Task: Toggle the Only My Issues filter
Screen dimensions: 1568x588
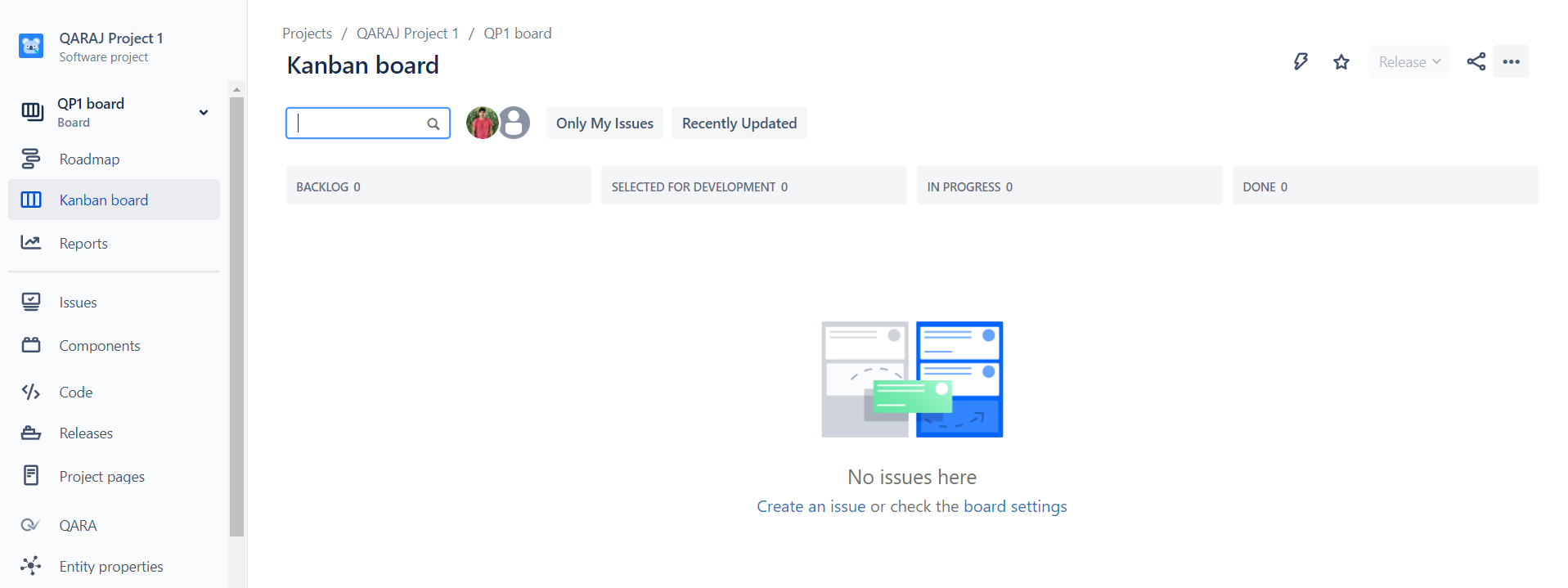Action: coord(604,123)
